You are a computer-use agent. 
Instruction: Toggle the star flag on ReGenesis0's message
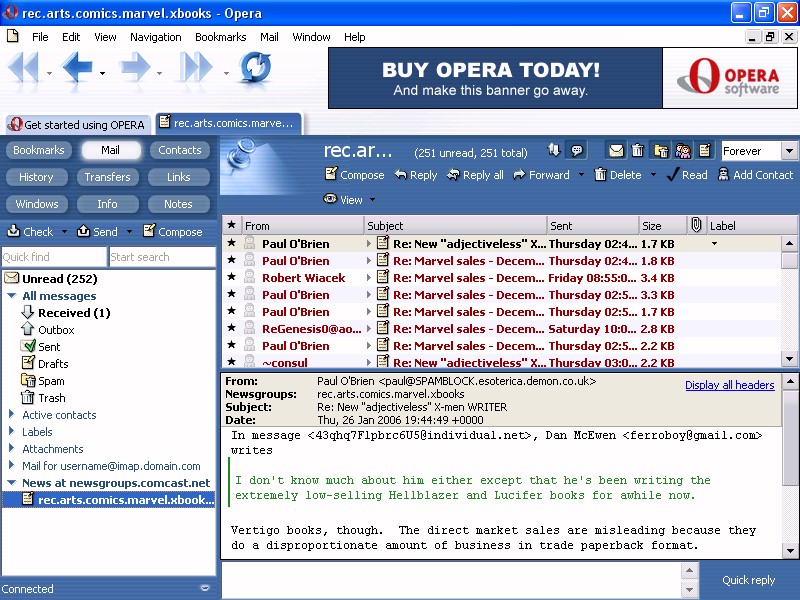click(x=232, y=328)
